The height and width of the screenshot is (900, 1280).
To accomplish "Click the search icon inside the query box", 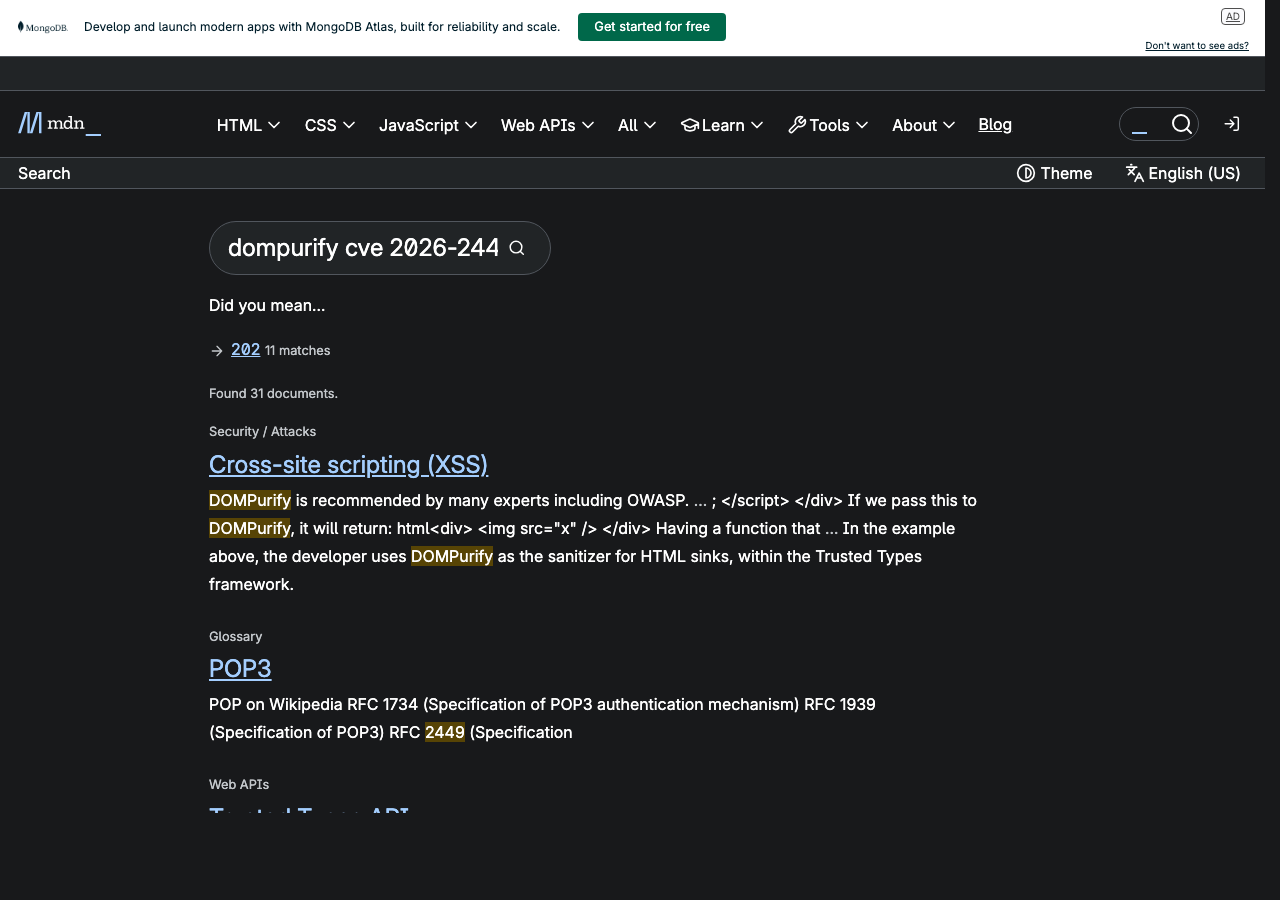I will 516,247.
